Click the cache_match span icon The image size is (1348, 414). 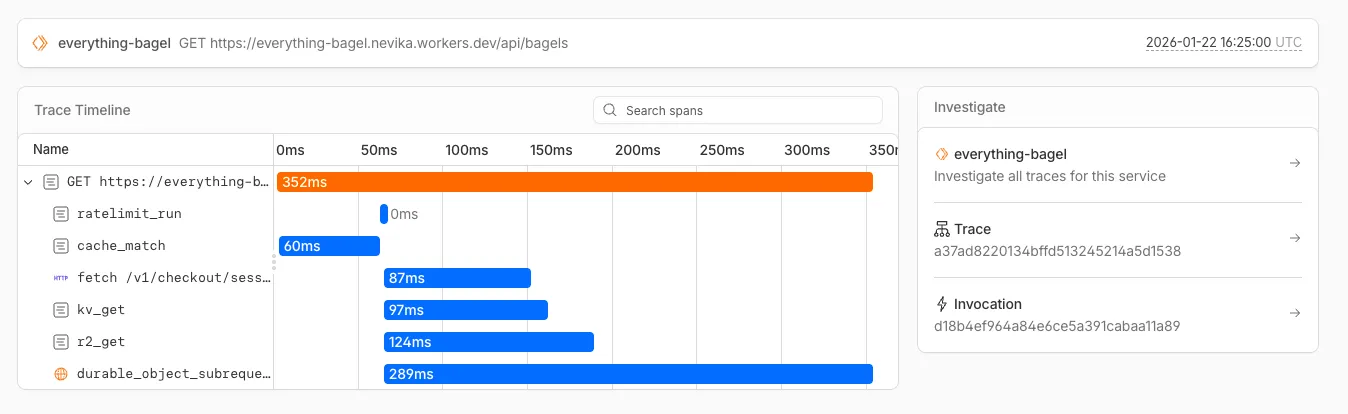tap(60, 246)
